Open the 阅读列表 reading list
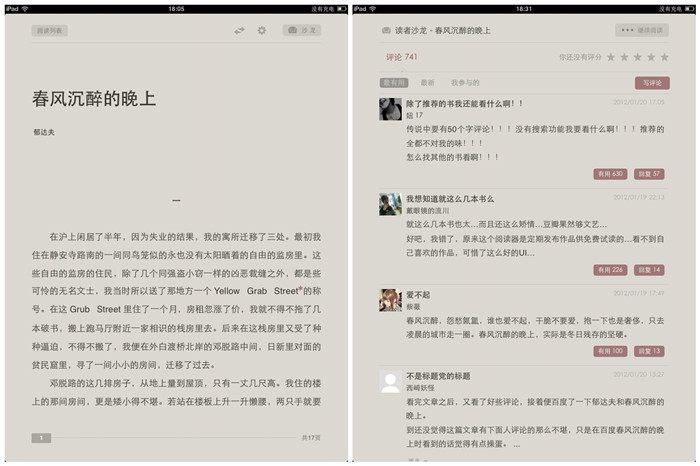The width and height of the screenshot is (700, 466). pos(52,31)
